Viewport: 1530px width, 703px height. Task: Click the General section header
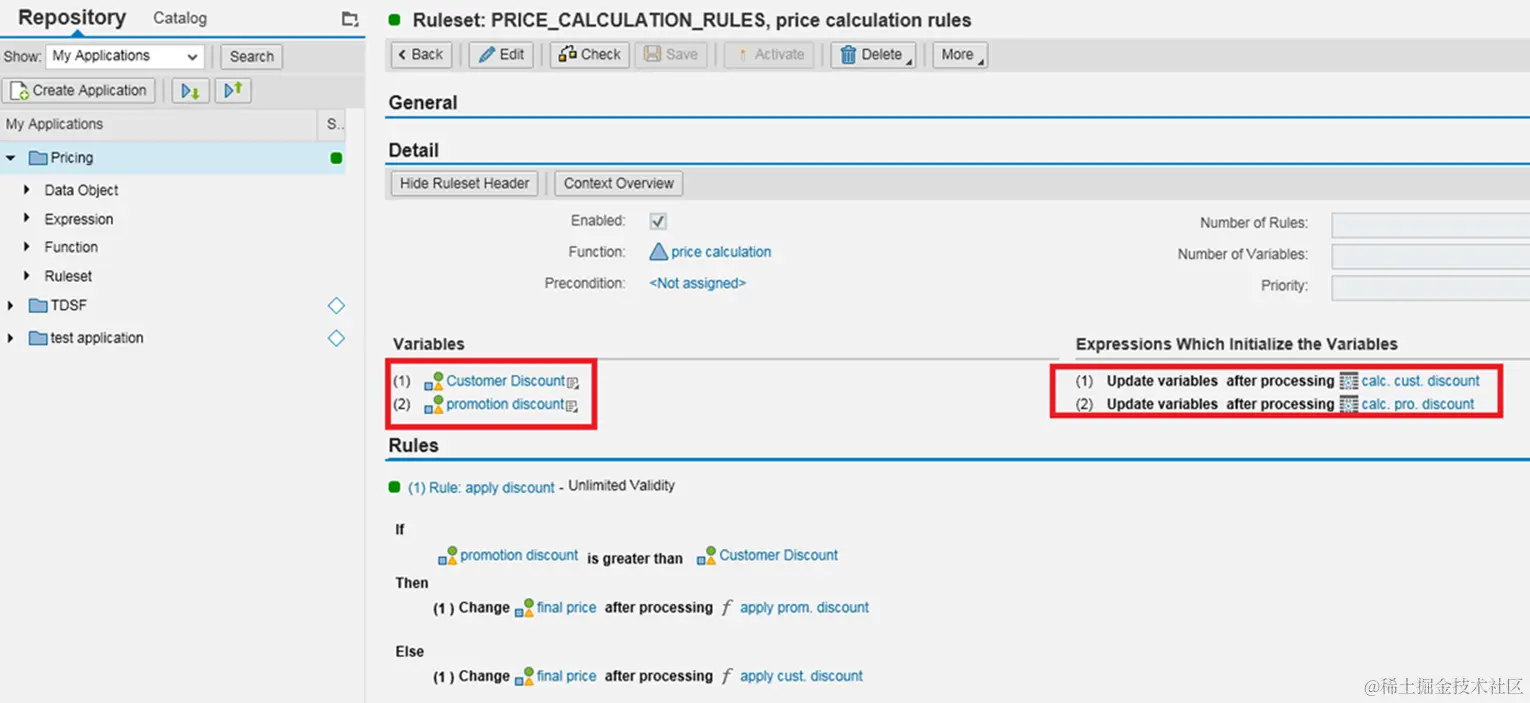[x=423, y=103]
